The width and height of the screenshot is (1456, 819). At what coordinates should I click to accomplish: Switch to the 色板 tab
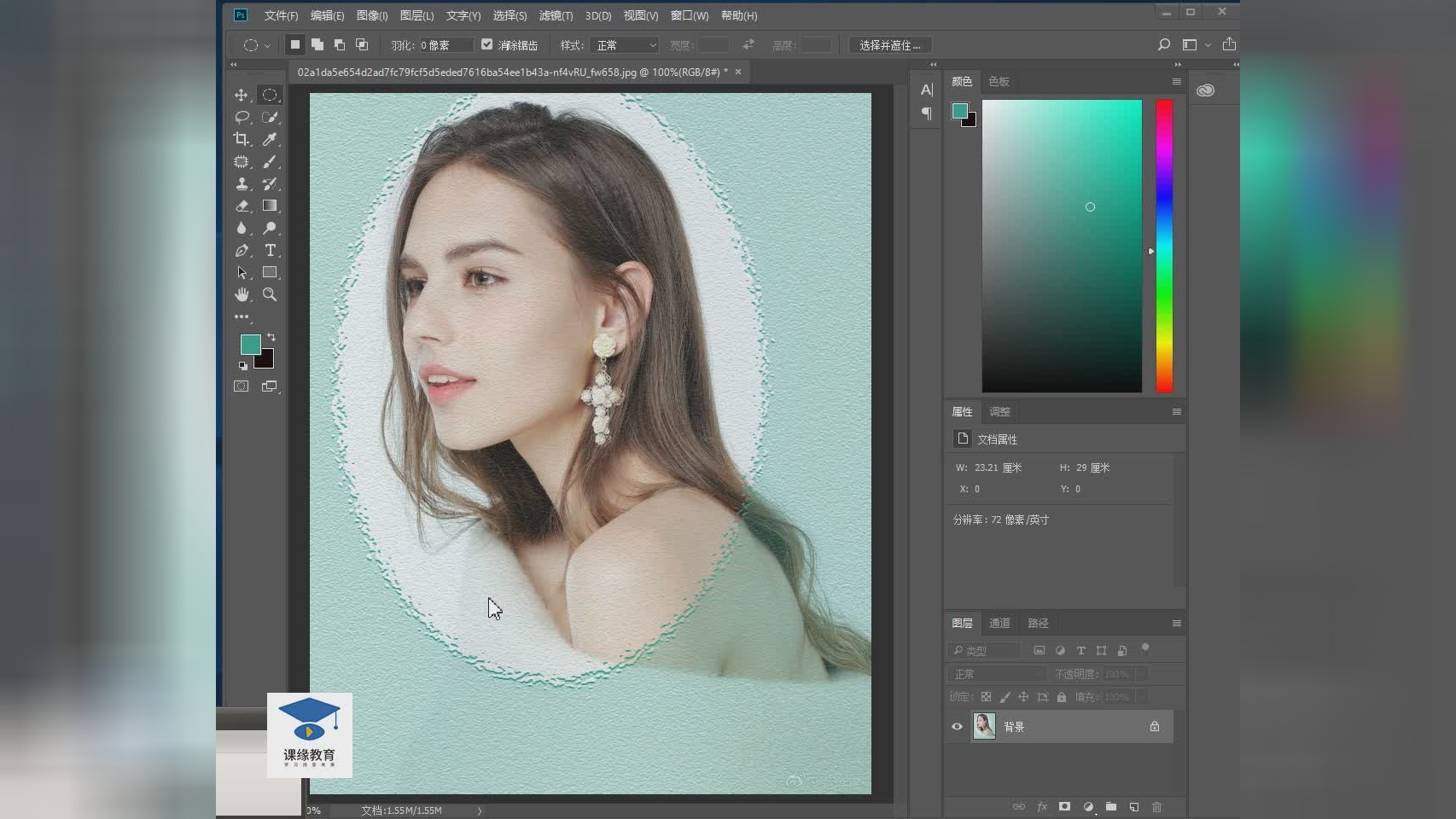(x=999, y=81)
